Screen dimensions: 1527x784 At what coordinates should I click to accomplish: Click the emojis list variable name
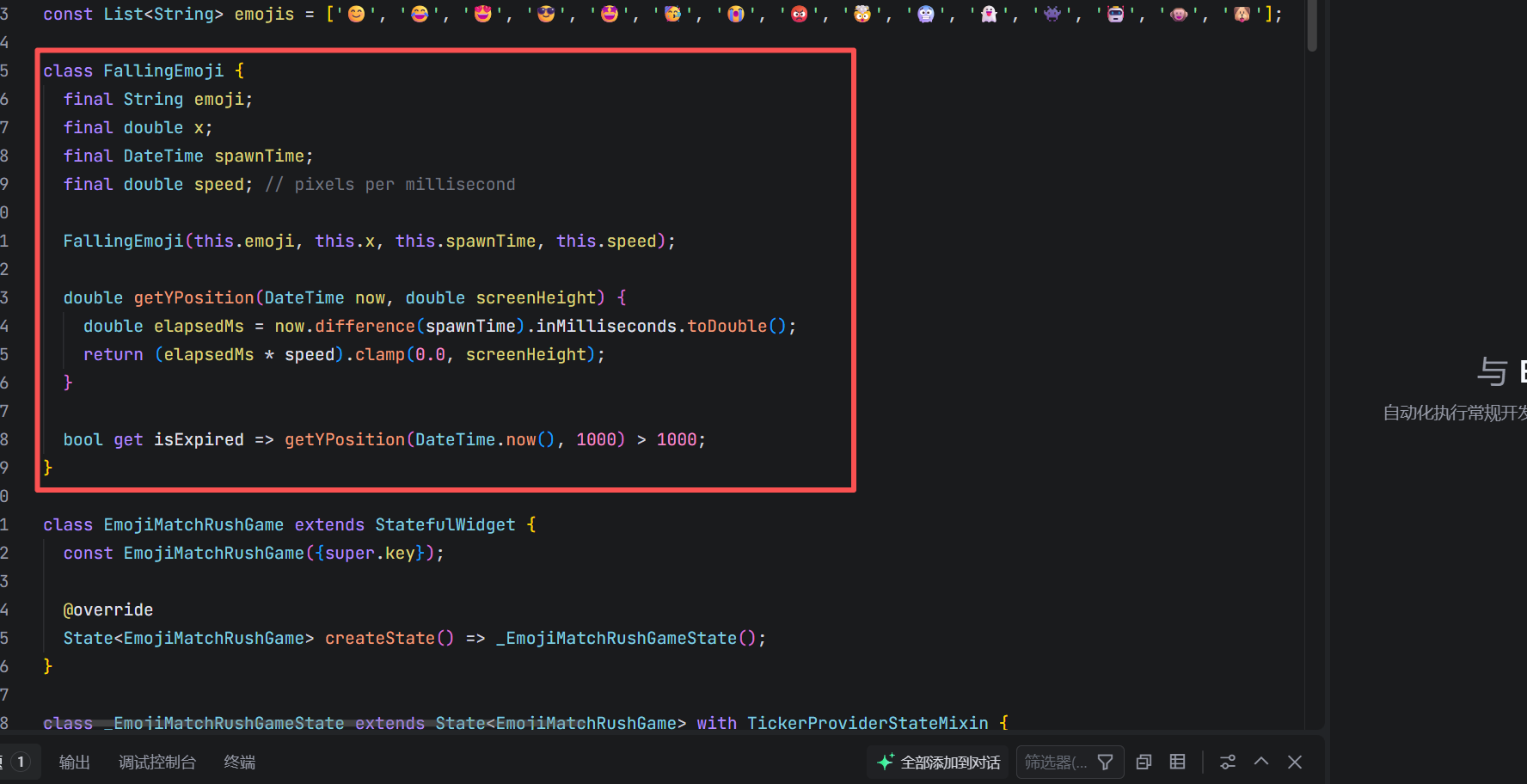pos(264,14)
